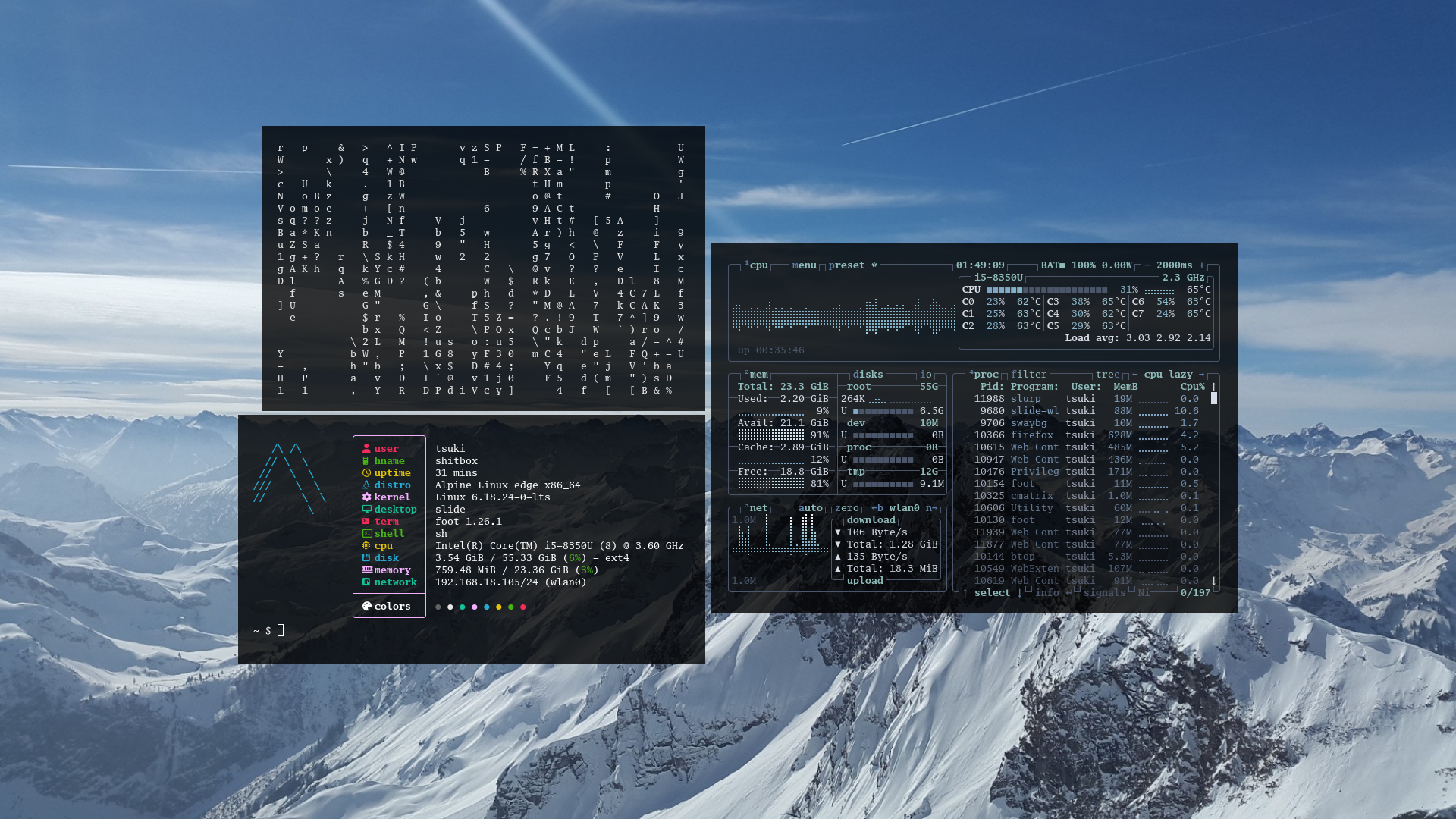1456x819 pixels.
Task: Click the info button at proc box bottom
Action: click(1046, 593)
